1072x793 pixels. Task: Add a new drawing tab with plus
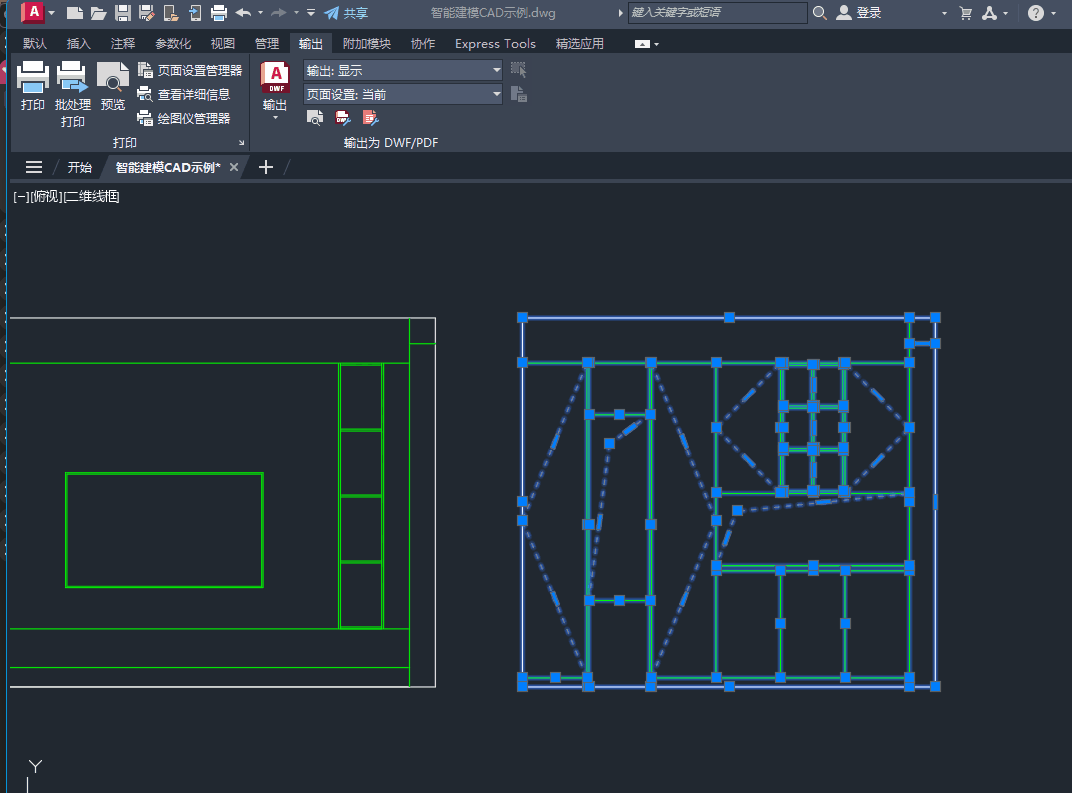tap(265, 167)
